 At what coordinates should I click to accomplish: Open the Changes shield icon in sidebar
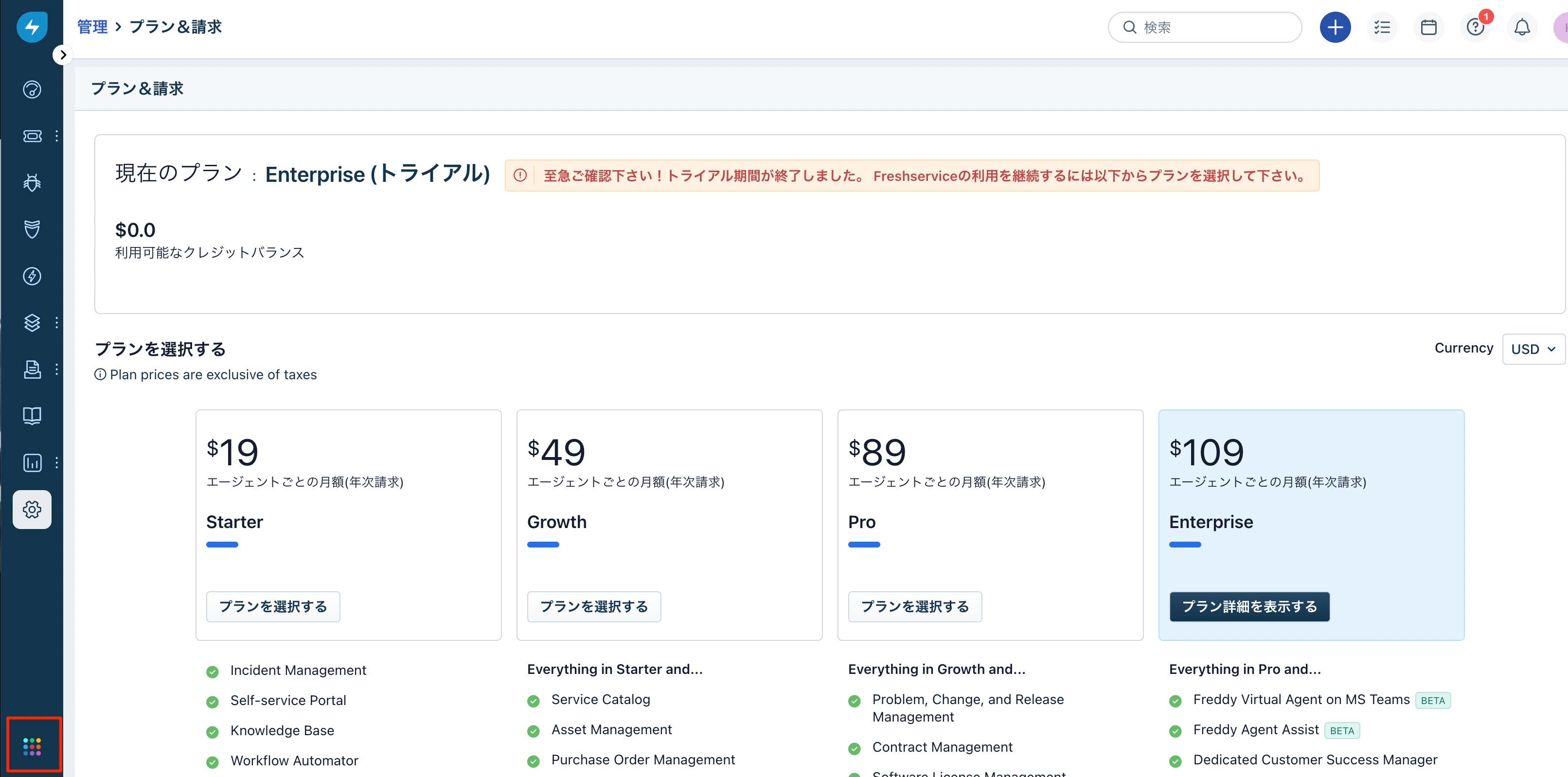pyautogui.click(x=32, y=229)
